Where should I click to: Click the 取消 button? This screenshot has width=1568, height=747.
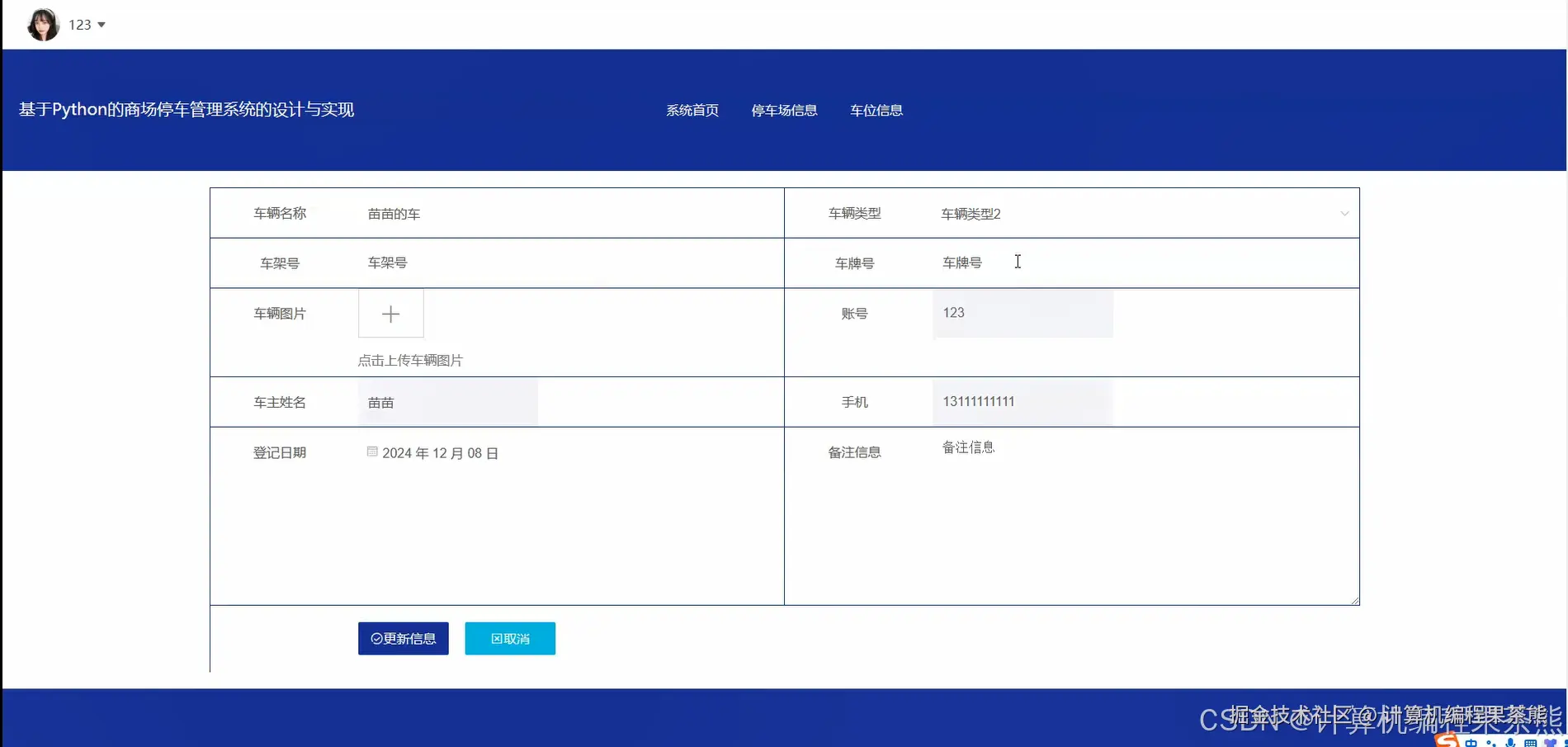tap(510, 638)
